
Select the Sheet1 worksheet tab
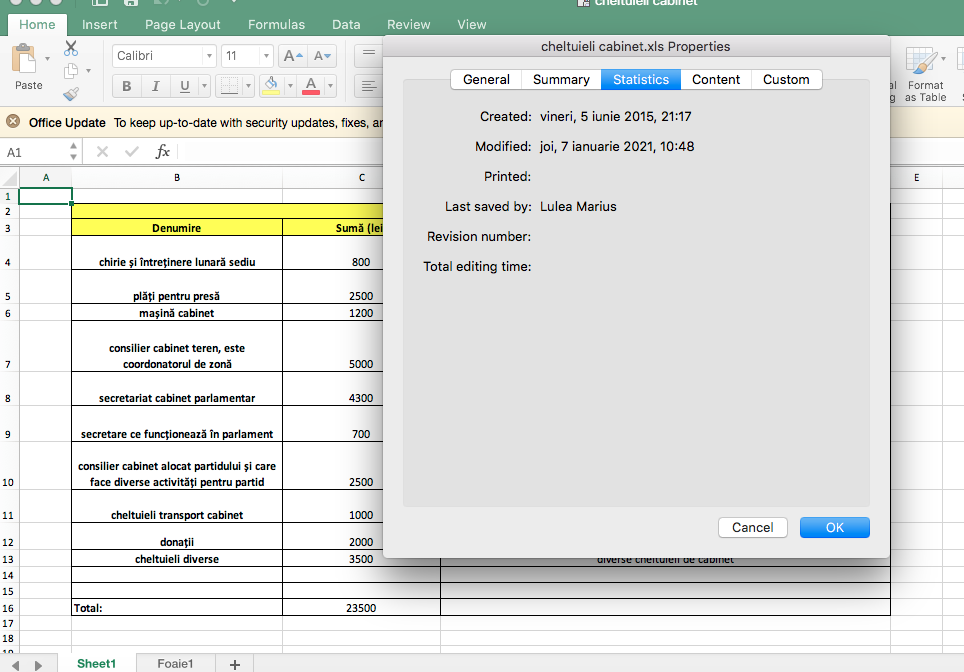pos(97,663)
